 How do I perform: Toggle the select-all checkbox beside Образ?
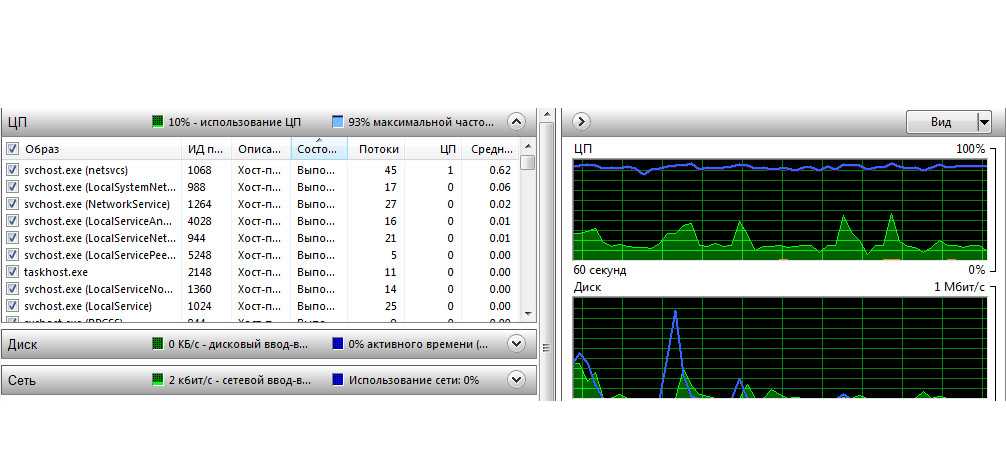pyautogui.click(x=13, y=149)
